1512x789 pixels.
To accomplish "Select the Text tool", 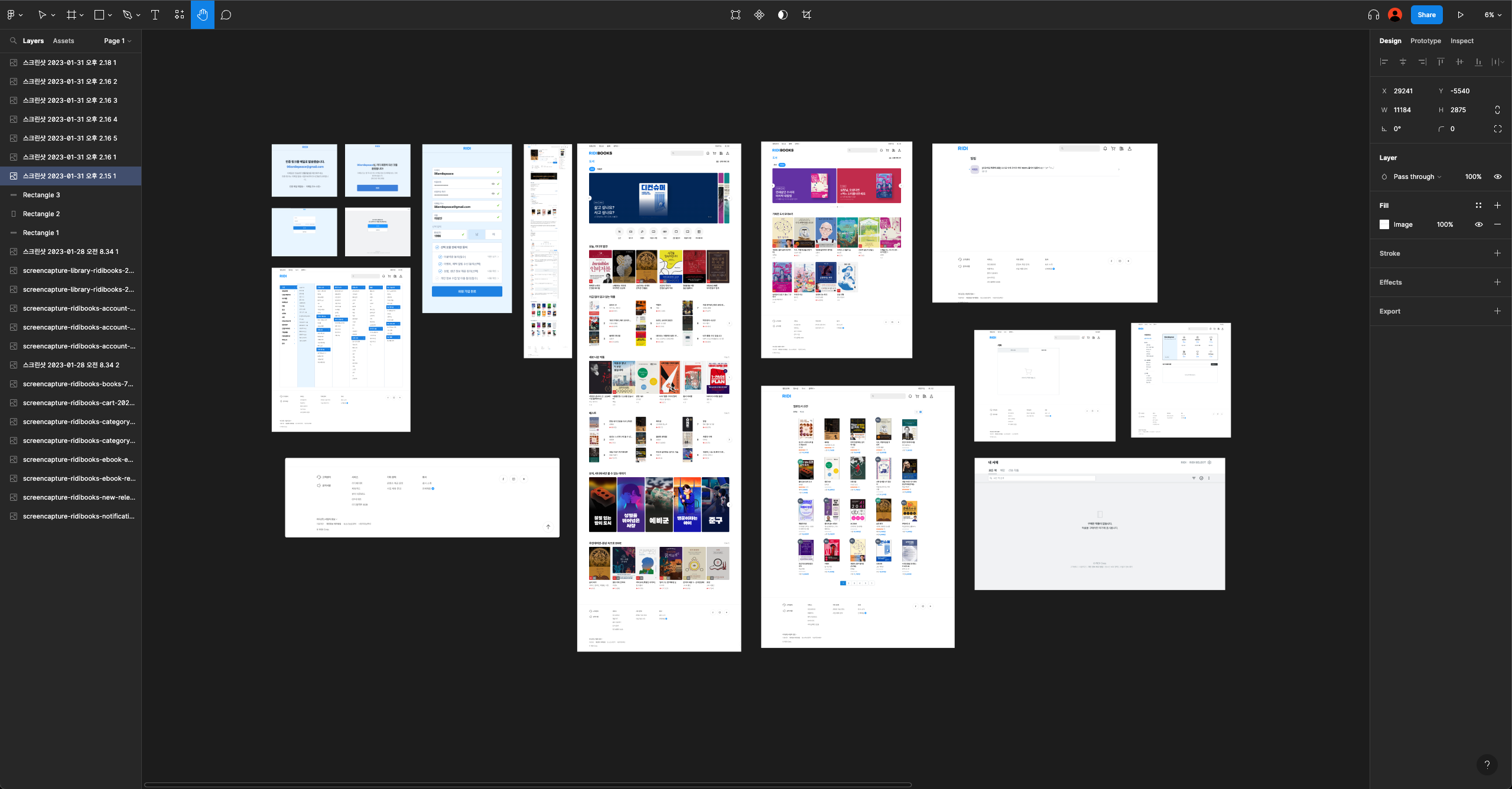I will click(x=155, y=15).
